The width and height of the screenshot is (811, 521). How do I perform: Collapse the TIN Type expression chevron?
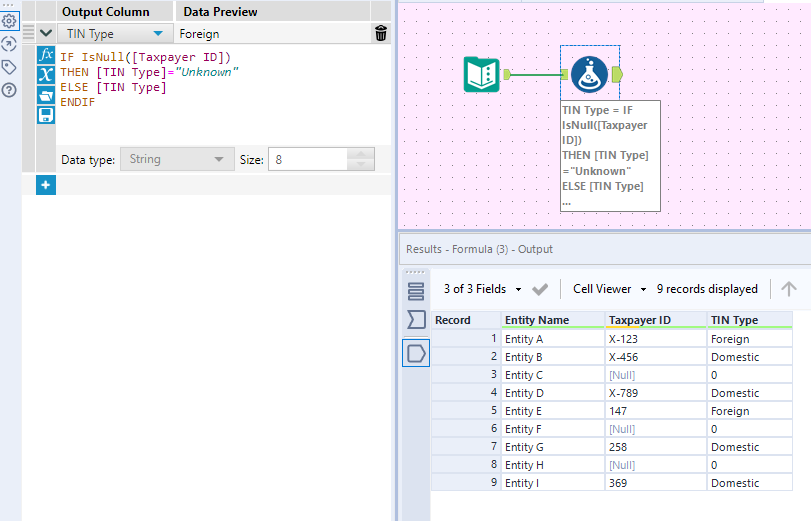(46, 34)
